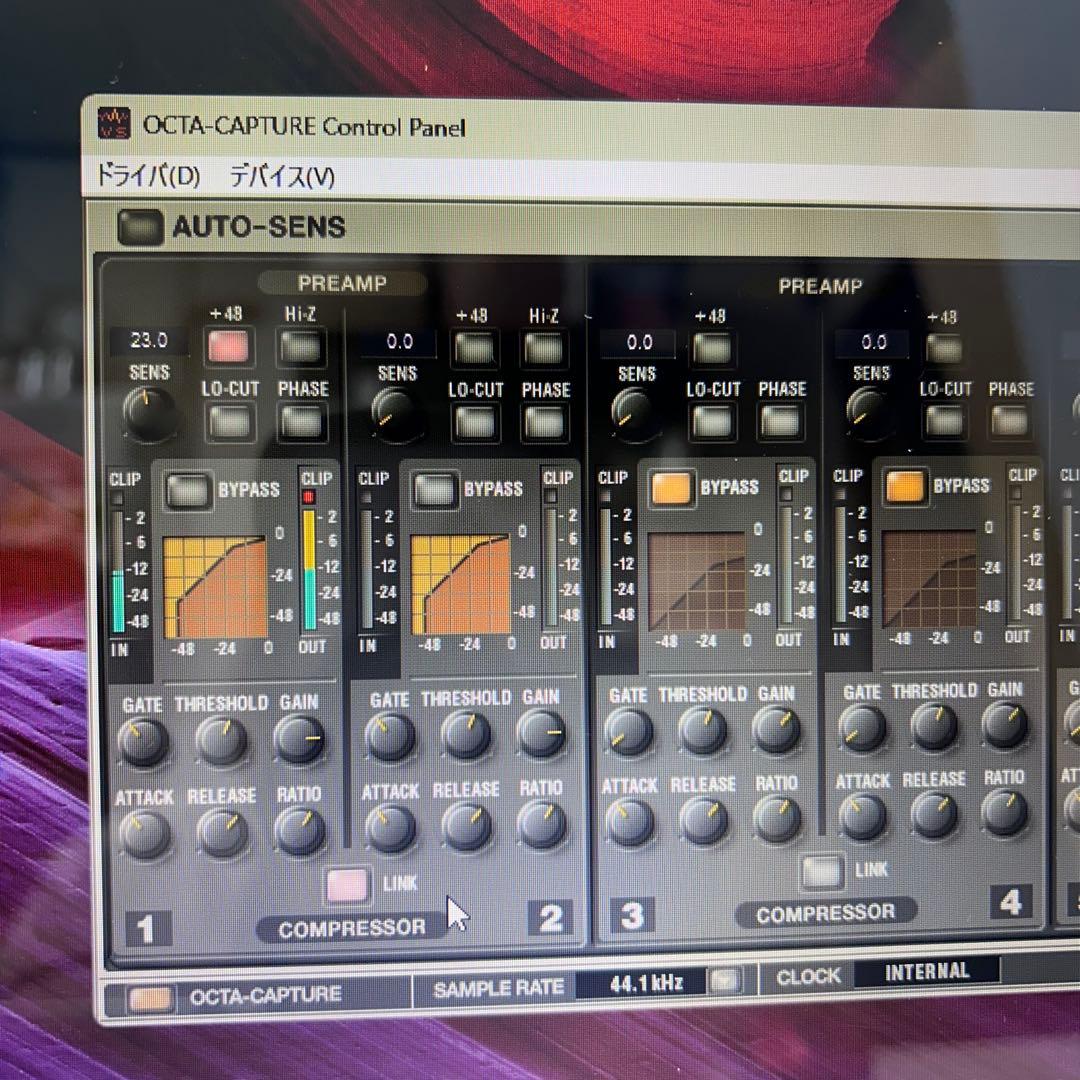Engage the LO-CUT filter on channel 2
The width and height of the screenshot is (1080, 1080).
coord(474,423)
